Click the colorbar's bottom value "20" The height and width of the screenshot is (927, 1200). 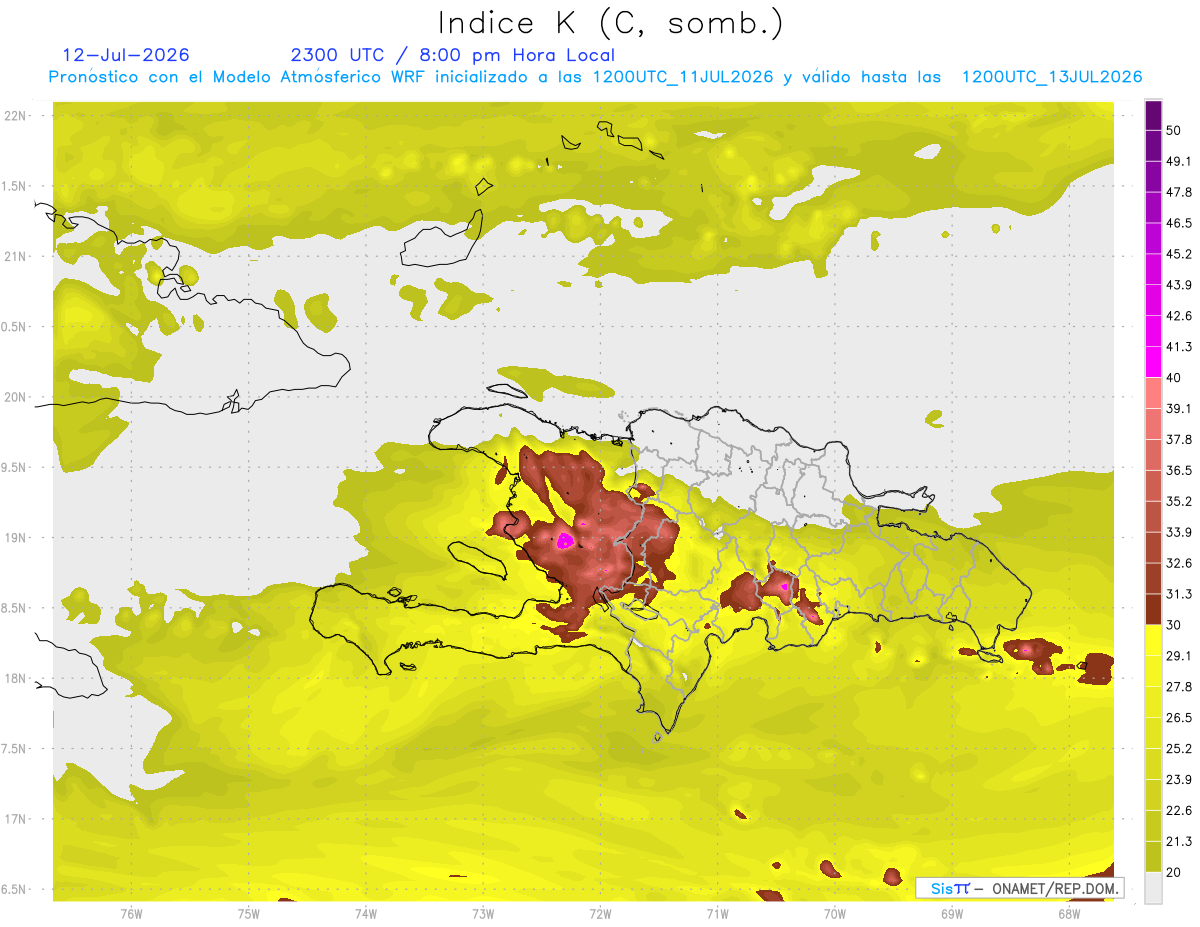1174,872
